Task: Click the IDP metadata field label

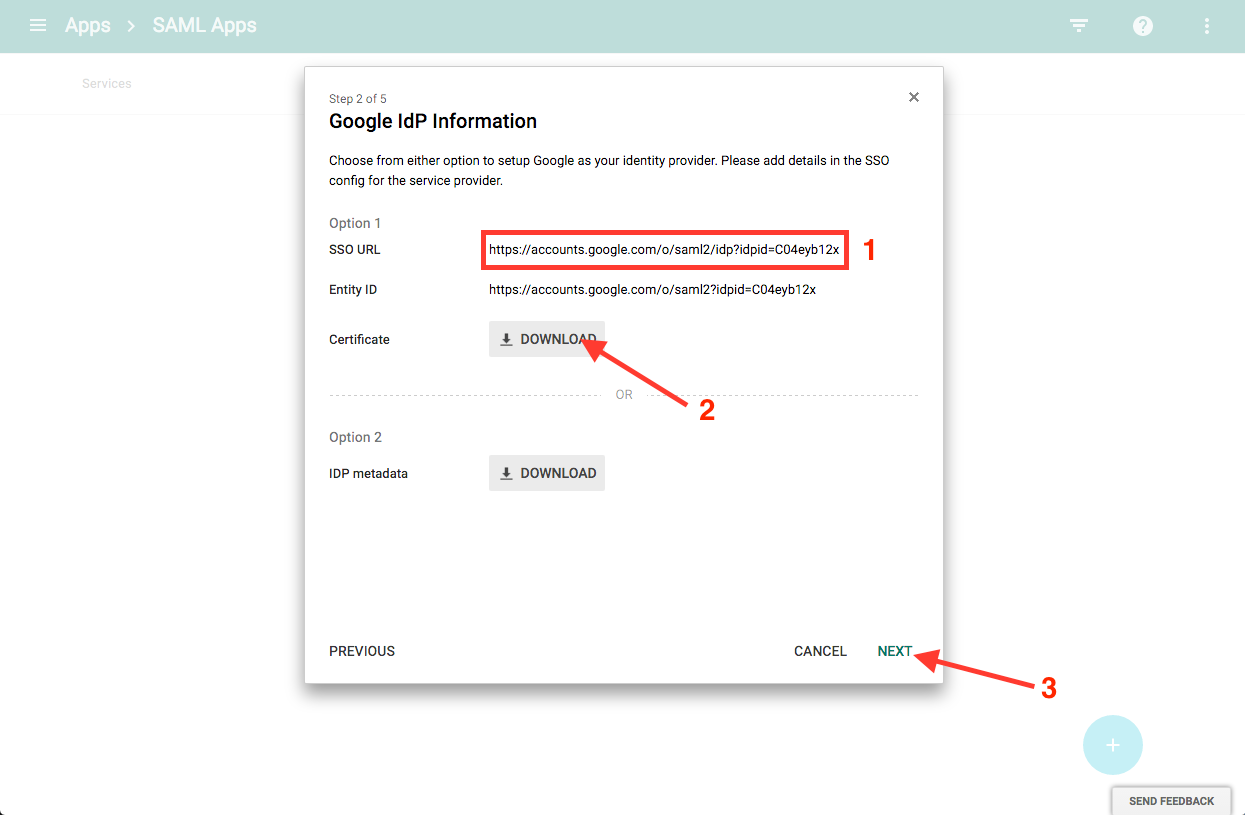Action: [x=368, y=473]
